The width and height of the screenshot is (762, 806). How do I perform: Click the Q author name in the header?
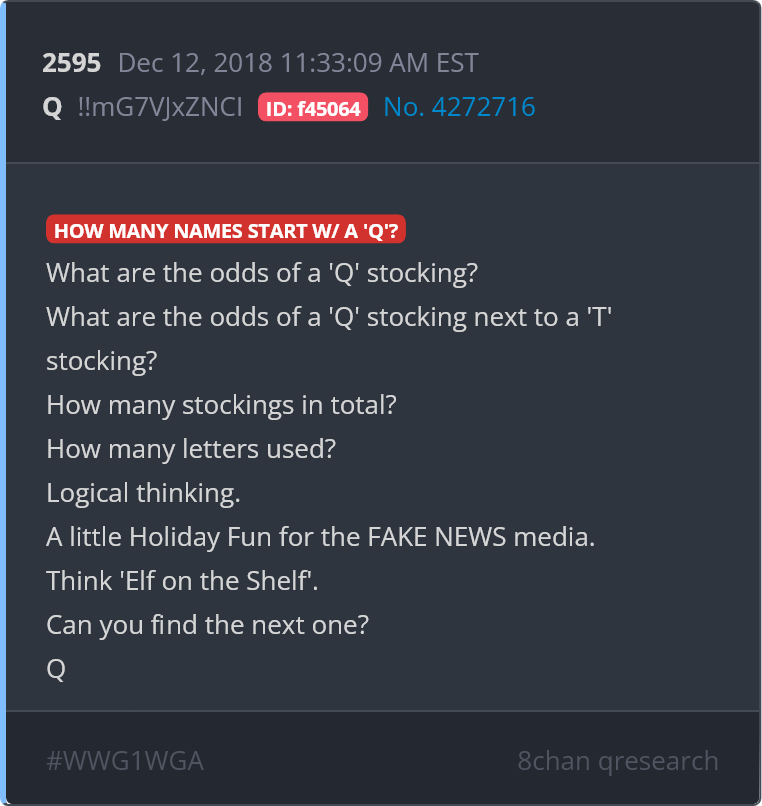click(52, 107)
